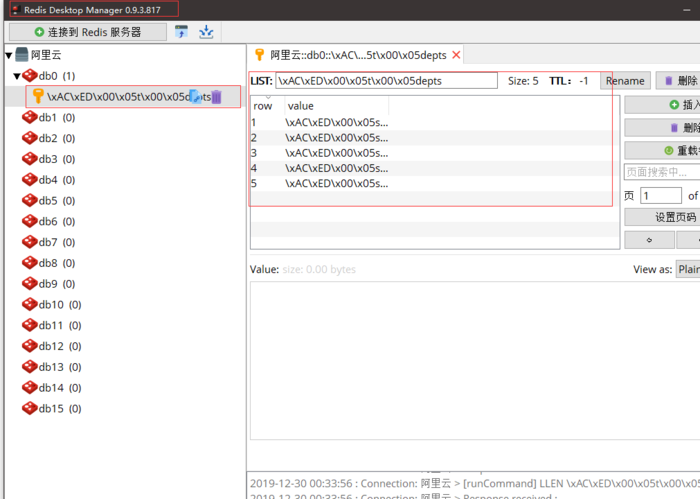Viewport: 700px width, 499px height.
Task: Click the LIST key name input field
Action: tap(386, 81)
